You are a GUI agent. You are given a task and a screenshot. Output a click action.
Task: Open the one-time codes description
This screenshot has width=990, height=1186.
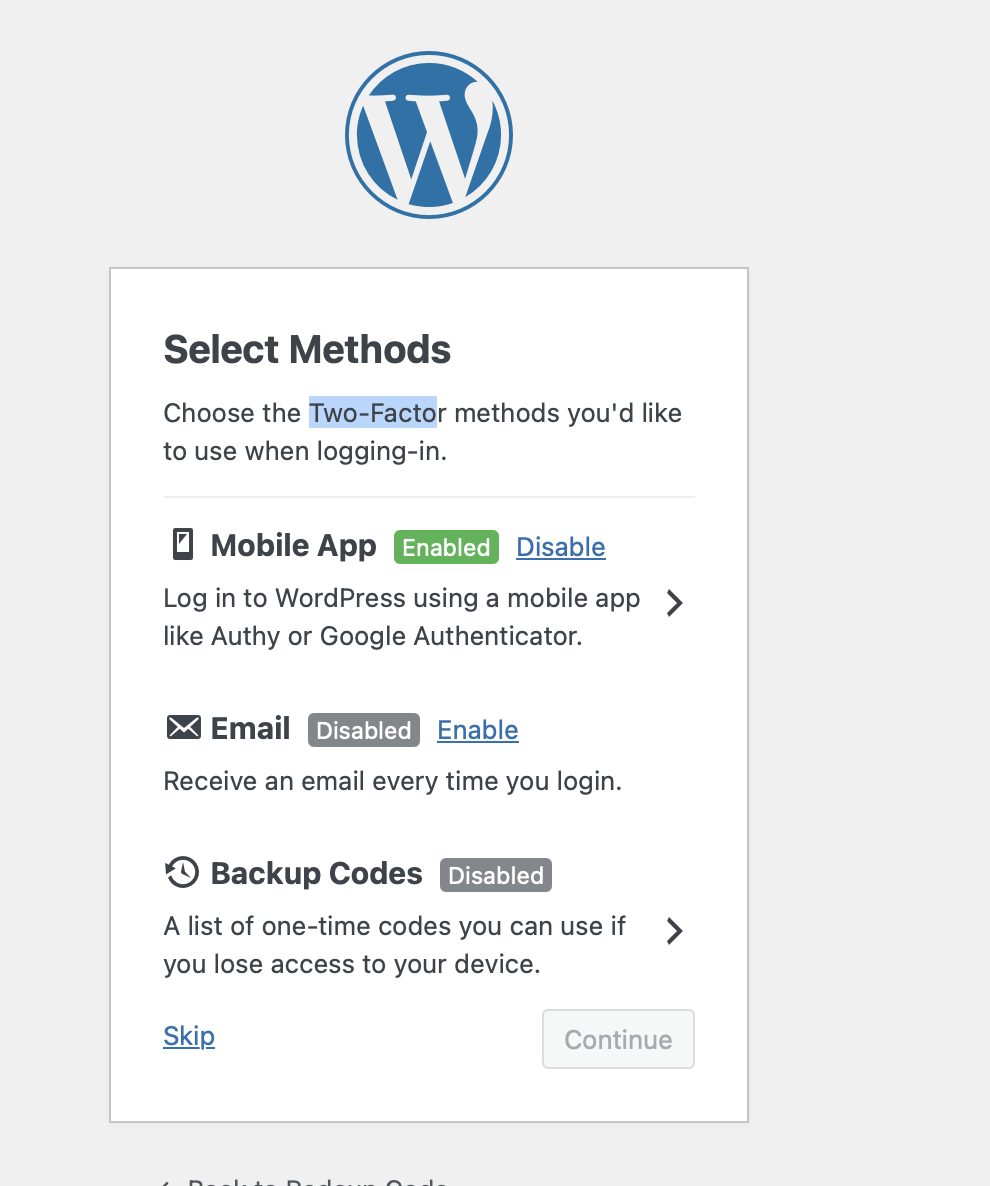pyautogui.click(x=394, y=945)
